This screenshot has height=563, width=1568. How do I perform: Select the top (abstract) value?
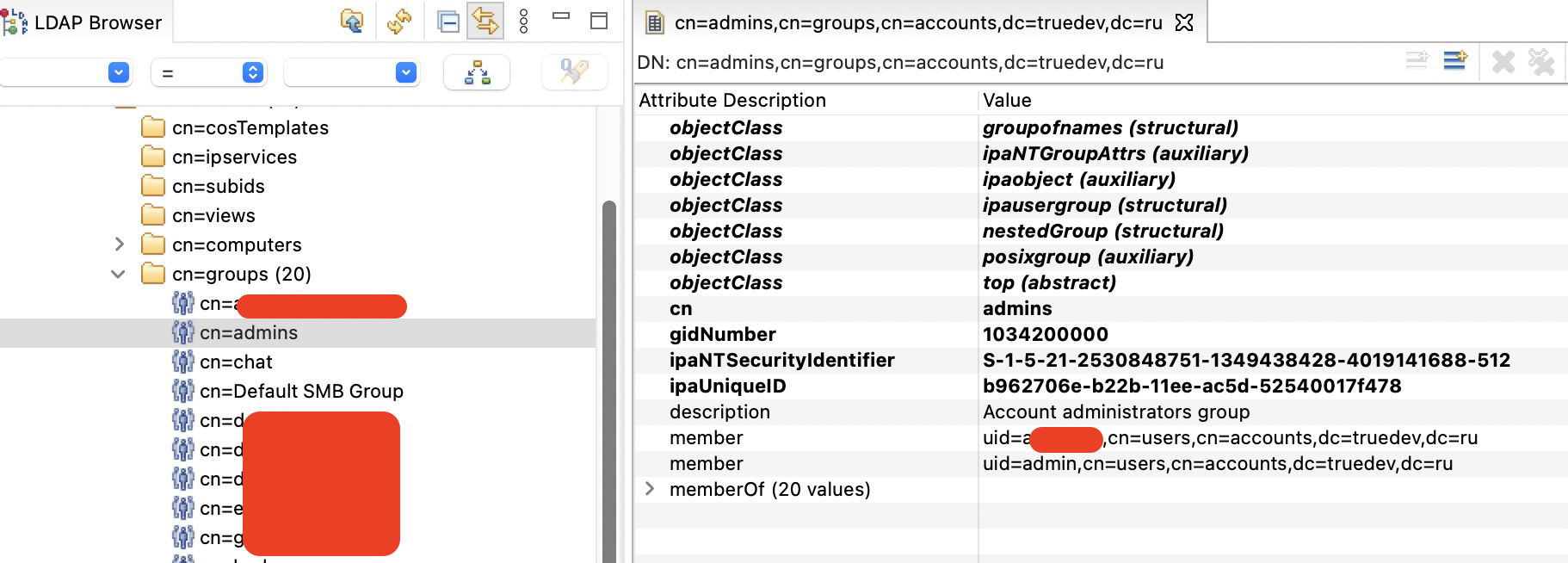(x=1049, y=282)
